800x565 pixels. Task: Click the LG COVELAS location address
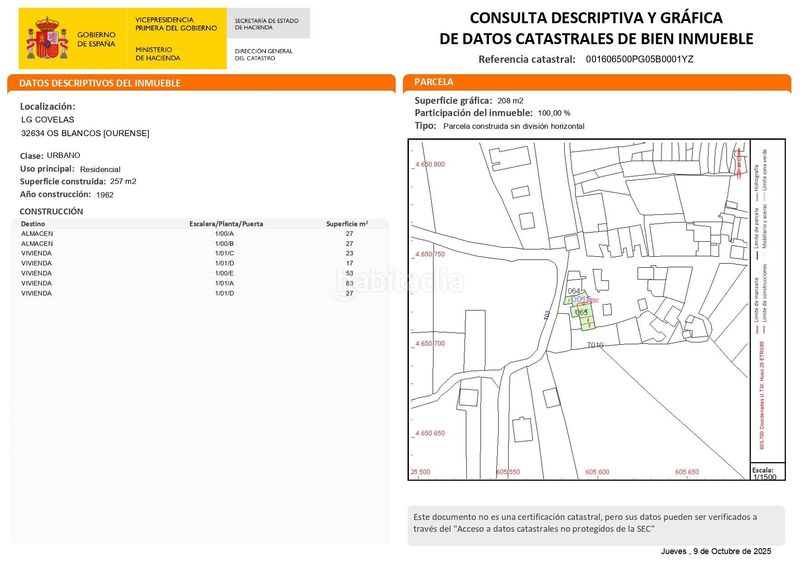coord(47,119)
